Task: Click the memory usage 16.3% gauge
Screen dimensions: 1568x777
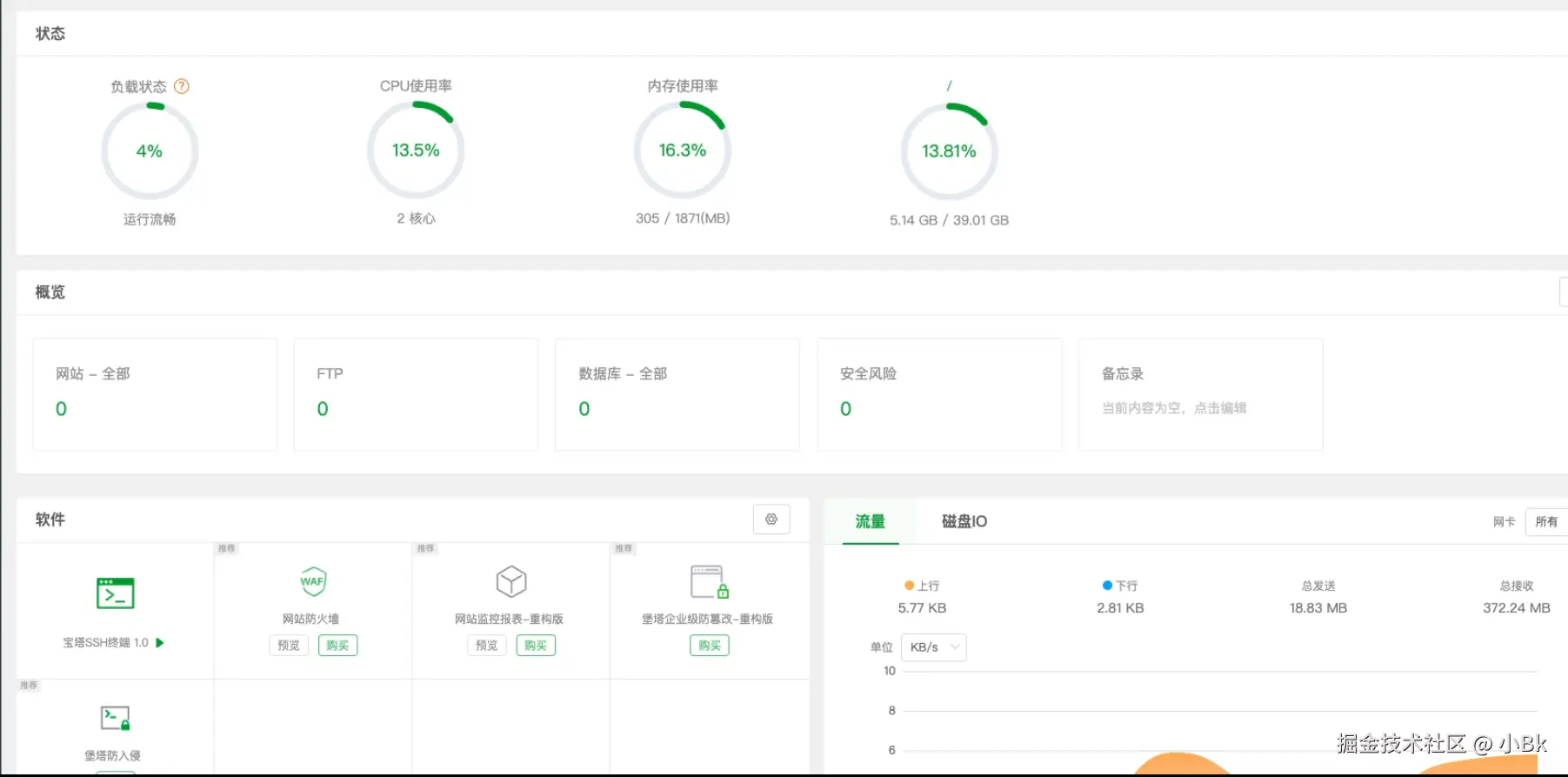Action: (x=683, y=150)
